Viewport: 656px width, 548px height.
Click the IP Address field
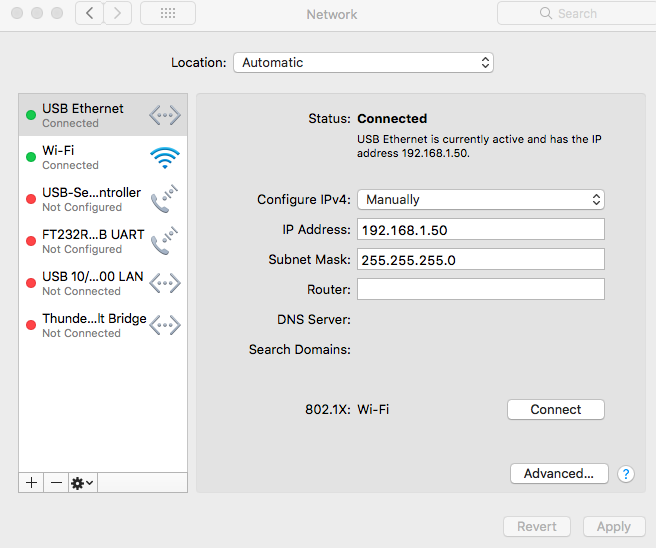pyautogui.click(x=481, y=229)
